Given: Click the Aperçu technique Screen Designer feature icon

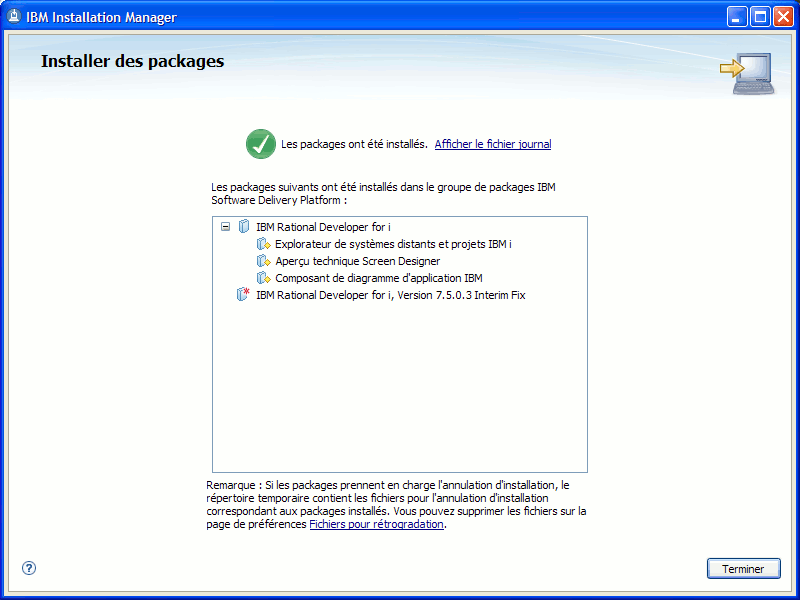Looking at the screenshot, I should (263, 261).
